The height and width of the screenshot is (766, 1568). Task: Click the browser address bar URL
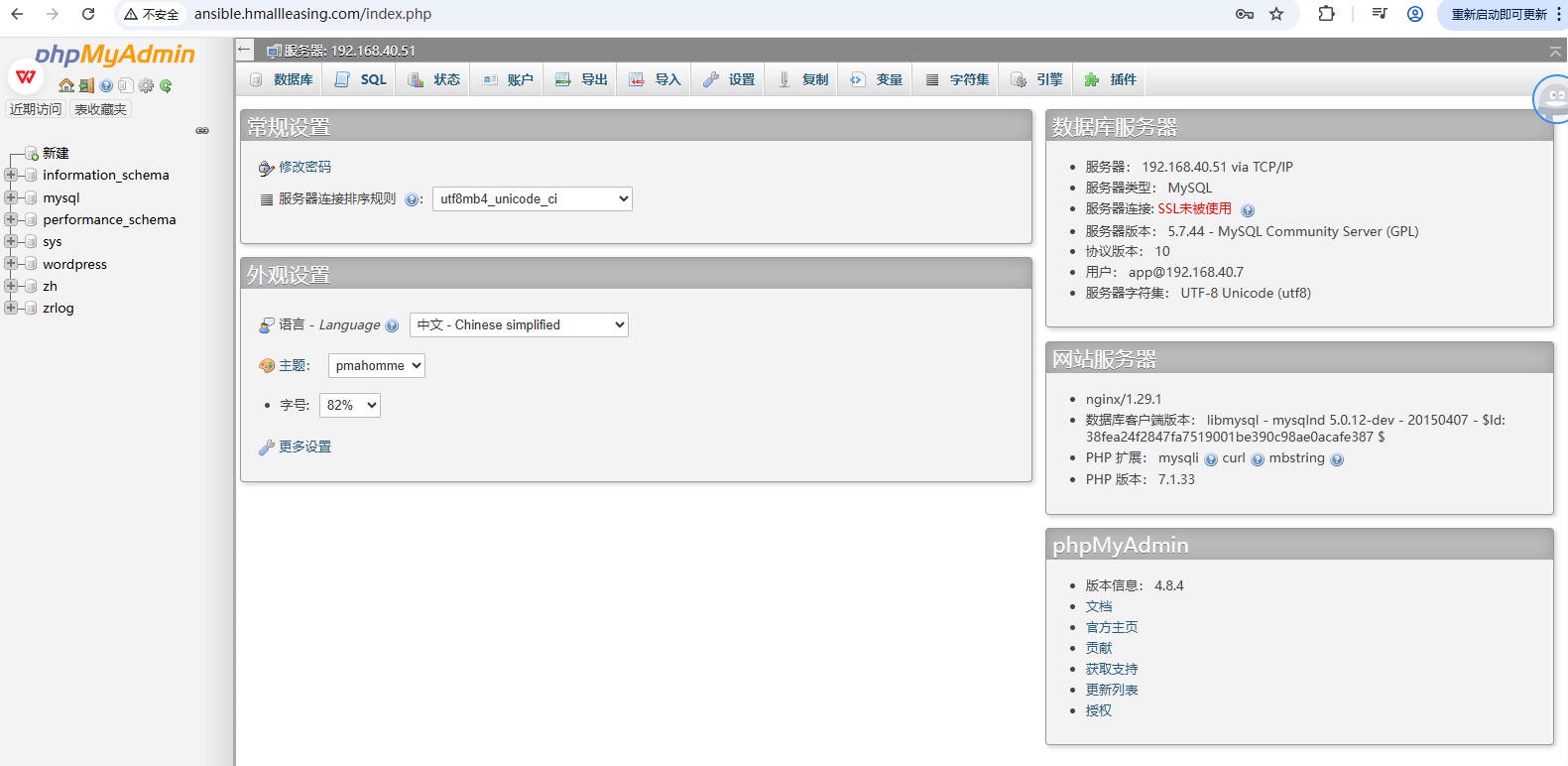point(312,14)
